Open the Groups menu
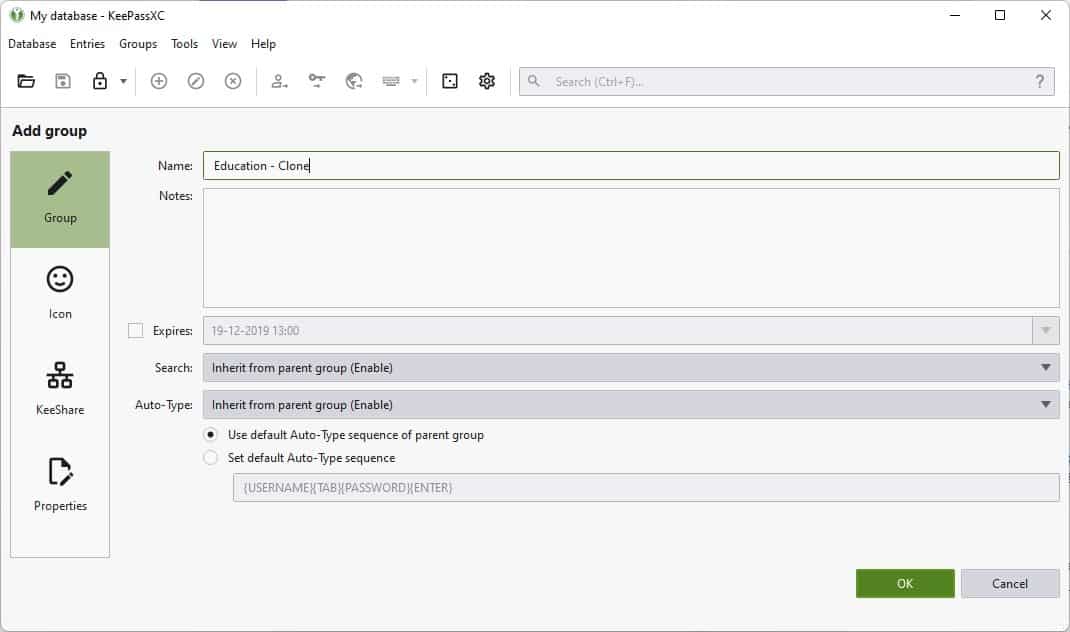The width and height of the screenshot is (1070, 632). (x=138, y=44)
